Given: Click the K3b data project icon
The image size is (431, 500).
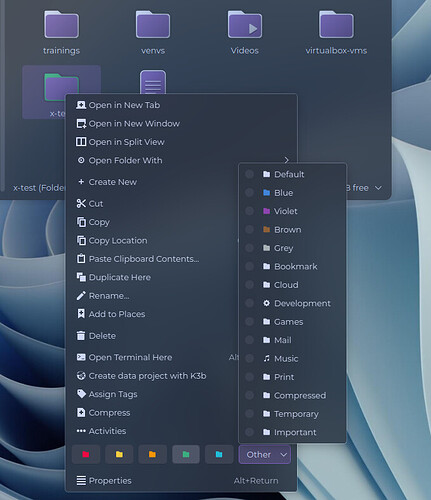Looking at the screenshot, I should tap(81, 376).
